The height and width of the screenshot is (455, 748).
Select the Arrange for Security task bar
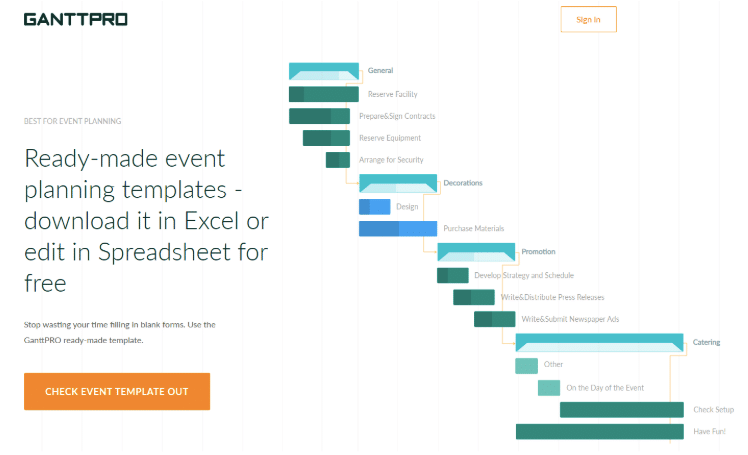[x=338, y=160]
